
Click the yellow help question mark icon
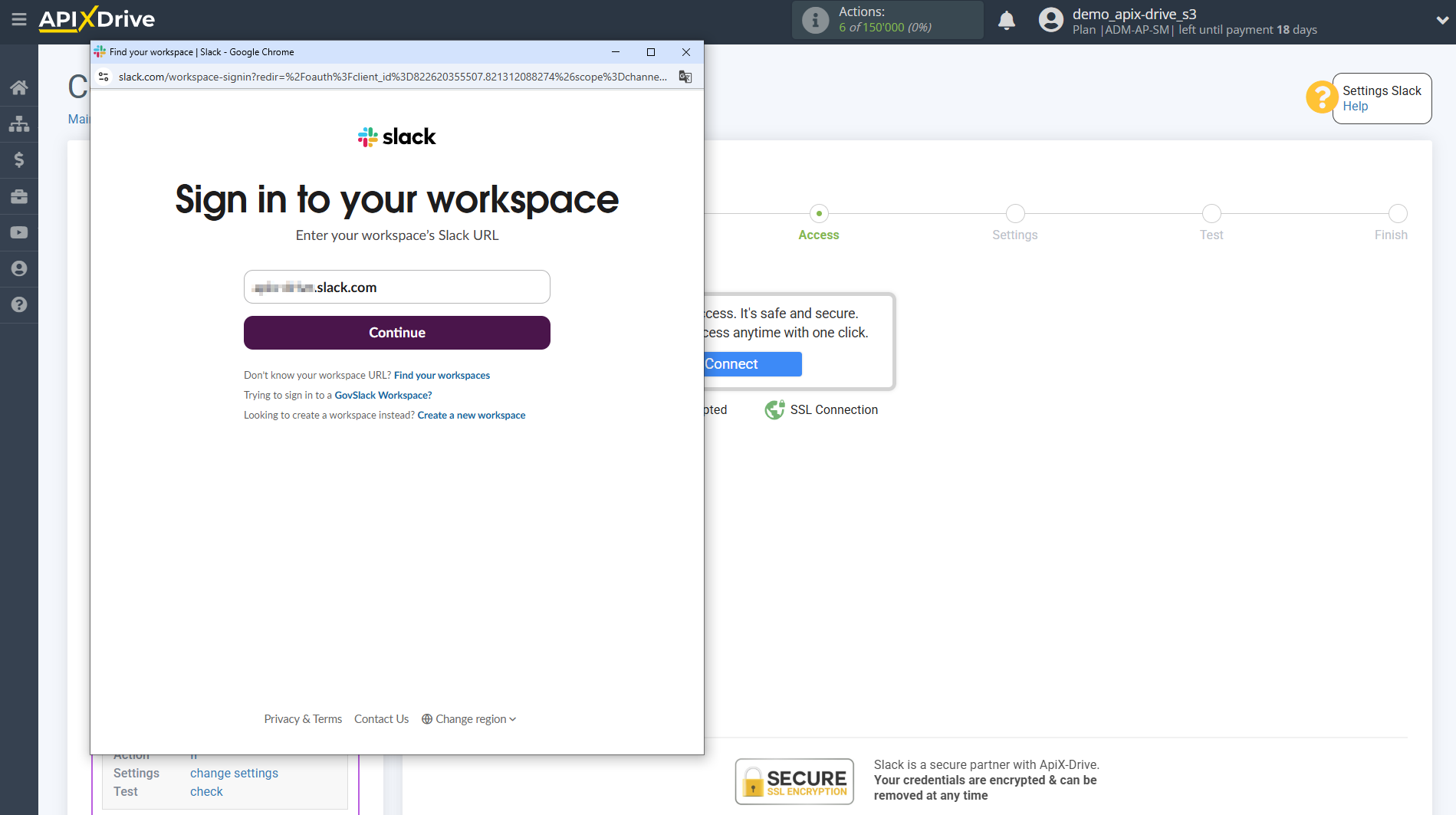point(1322,97)
